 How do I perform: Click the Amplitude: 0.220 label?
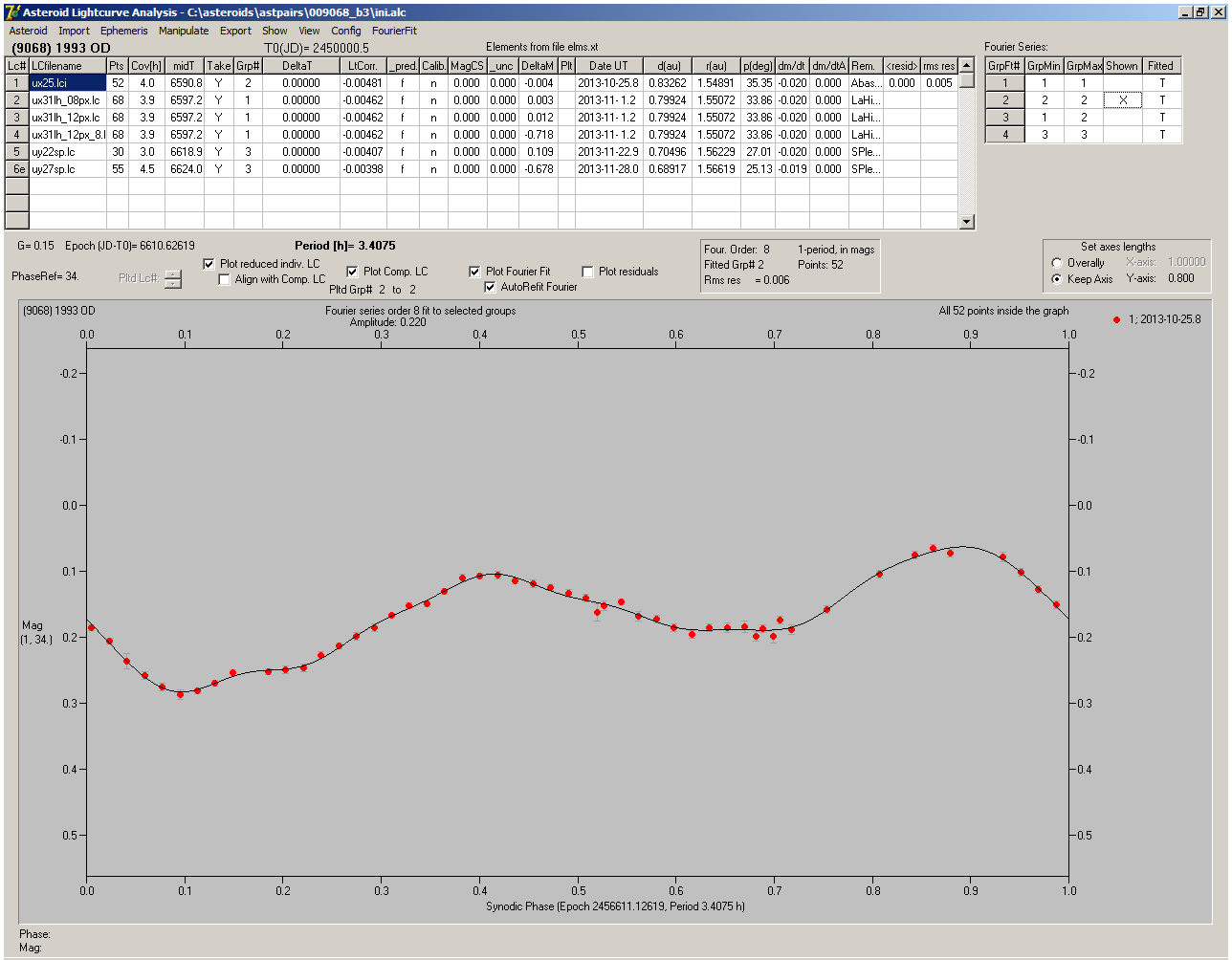pyautogui.click(x=388, y=322)
